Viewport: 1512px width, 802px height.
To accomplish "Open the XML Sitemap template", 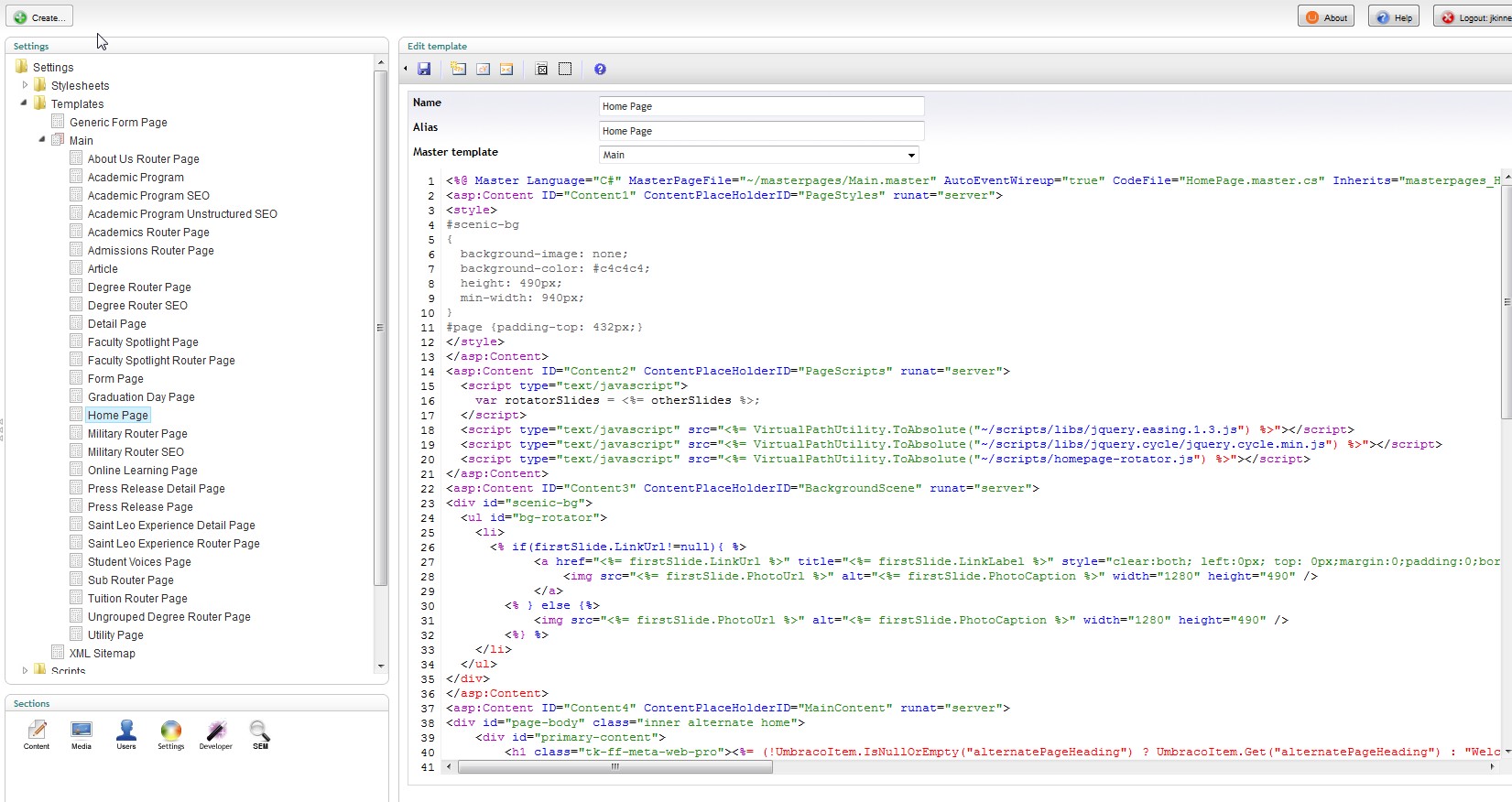I will 102,653.
